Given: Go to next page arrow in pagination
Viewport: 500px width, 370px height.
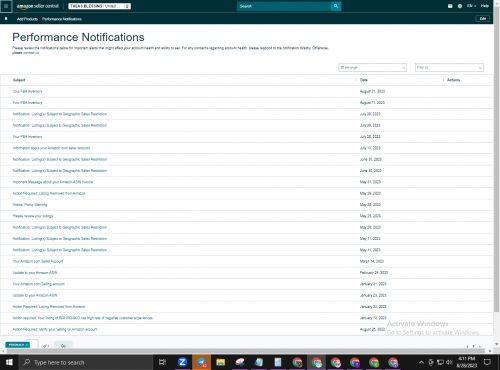Looking at the screenshot, I should click(x=480, y=347).
